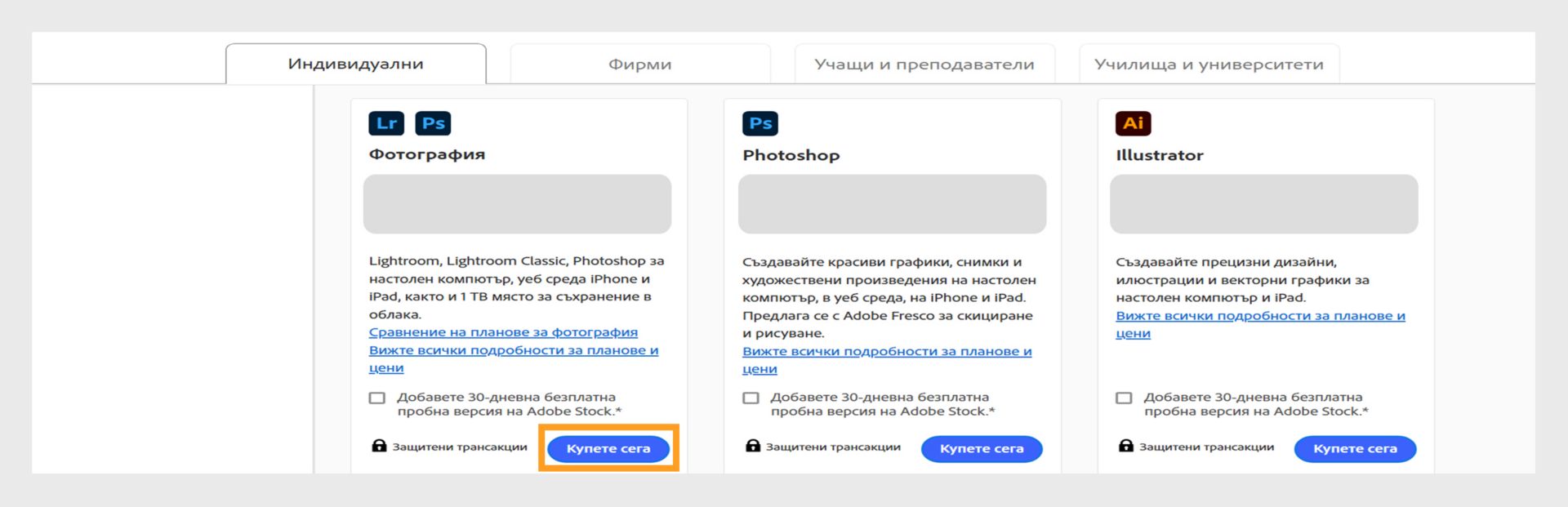Click the Lightroom icon in the Фотография card

coord(386,123)
